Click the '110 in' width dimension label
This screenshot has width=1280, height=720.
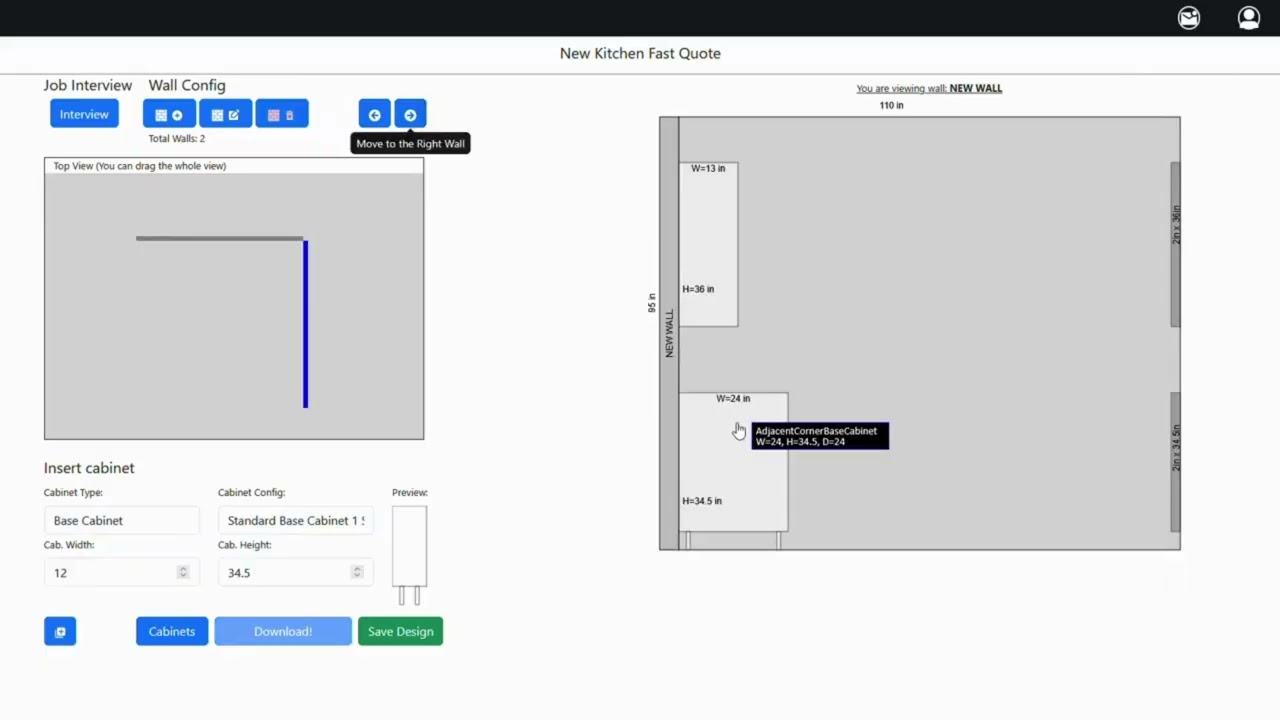[x=891, y=105]
